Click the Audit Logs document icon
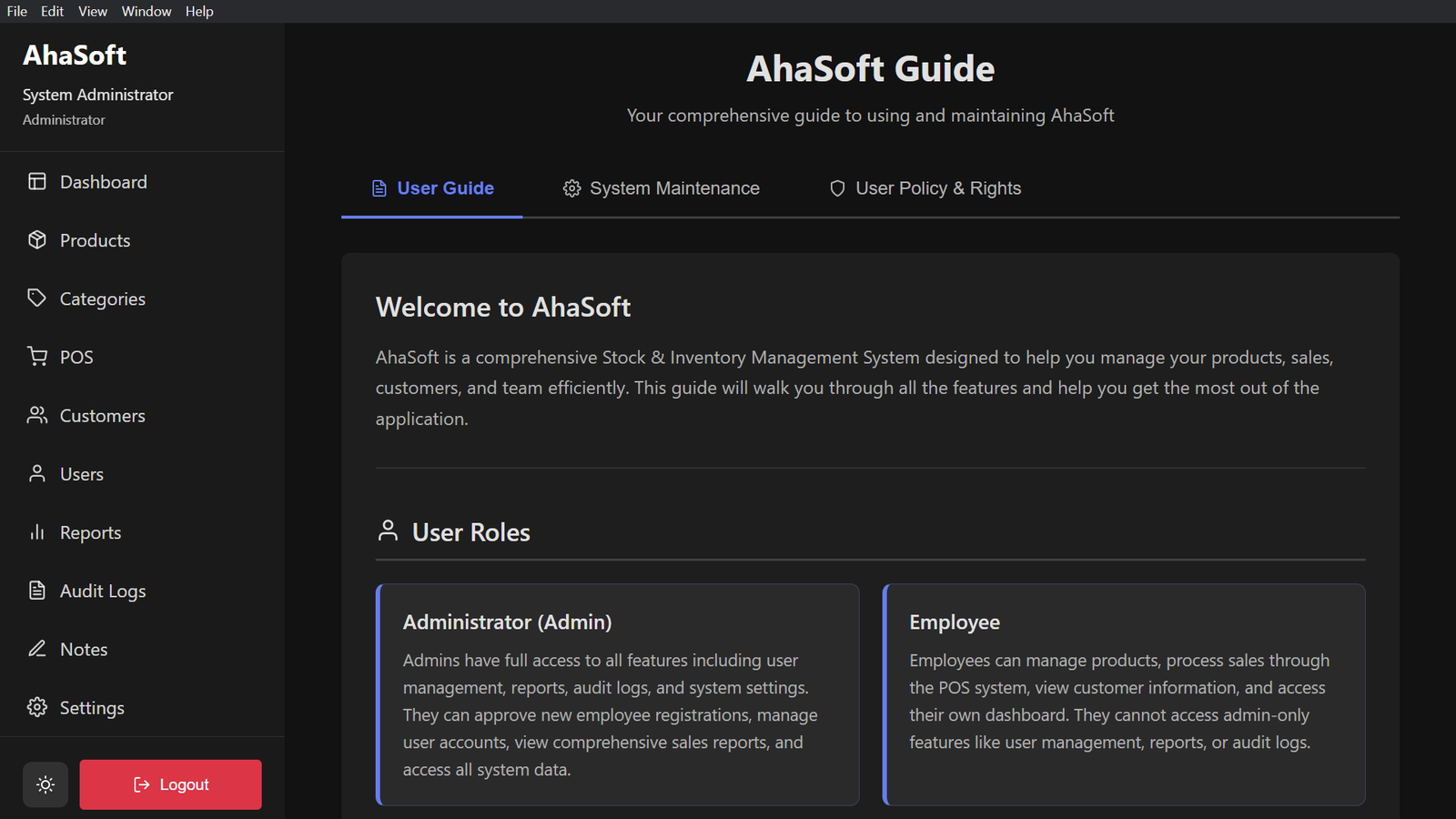Image resolution: width=1456 pixels, height=819 pixels. pyautogui.click(x=36, y=591)
